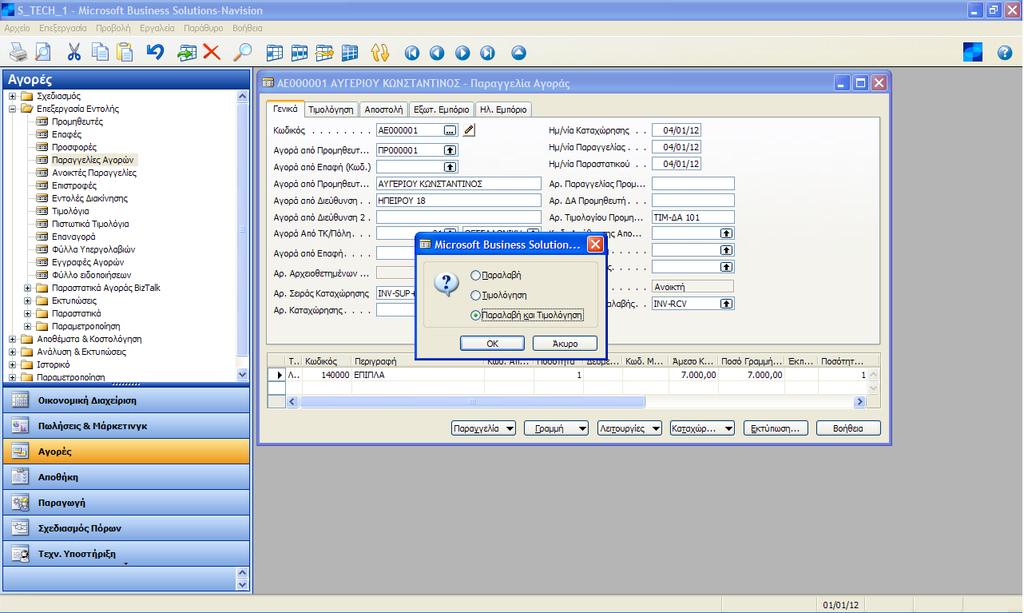Image resolution: width=1024 pixels, height=613 pixels.
Task: Click the Print icon in toolbar
Action: coord(18,52)
